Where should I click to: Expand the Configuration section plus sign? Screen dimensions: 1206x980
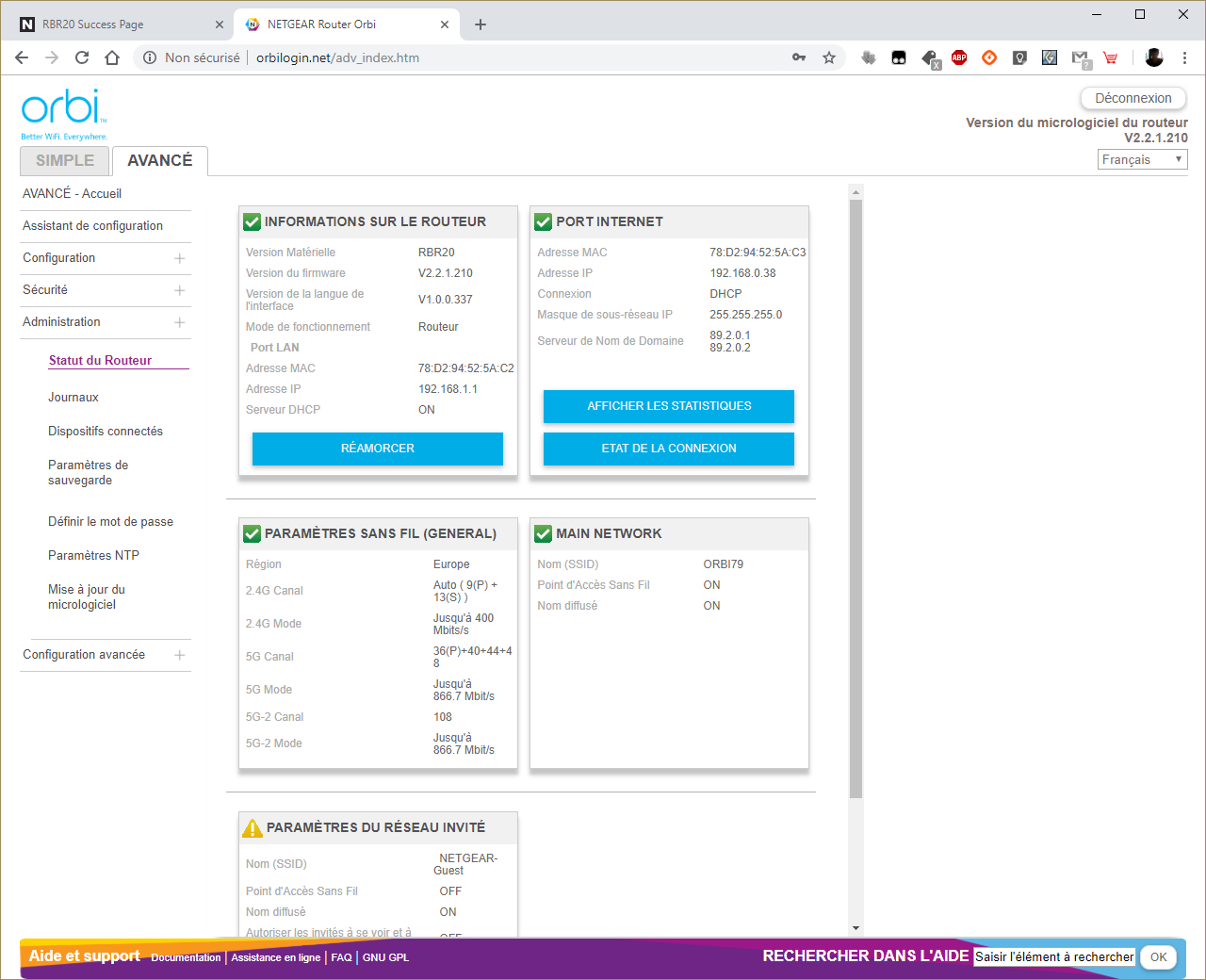point(180,258)
